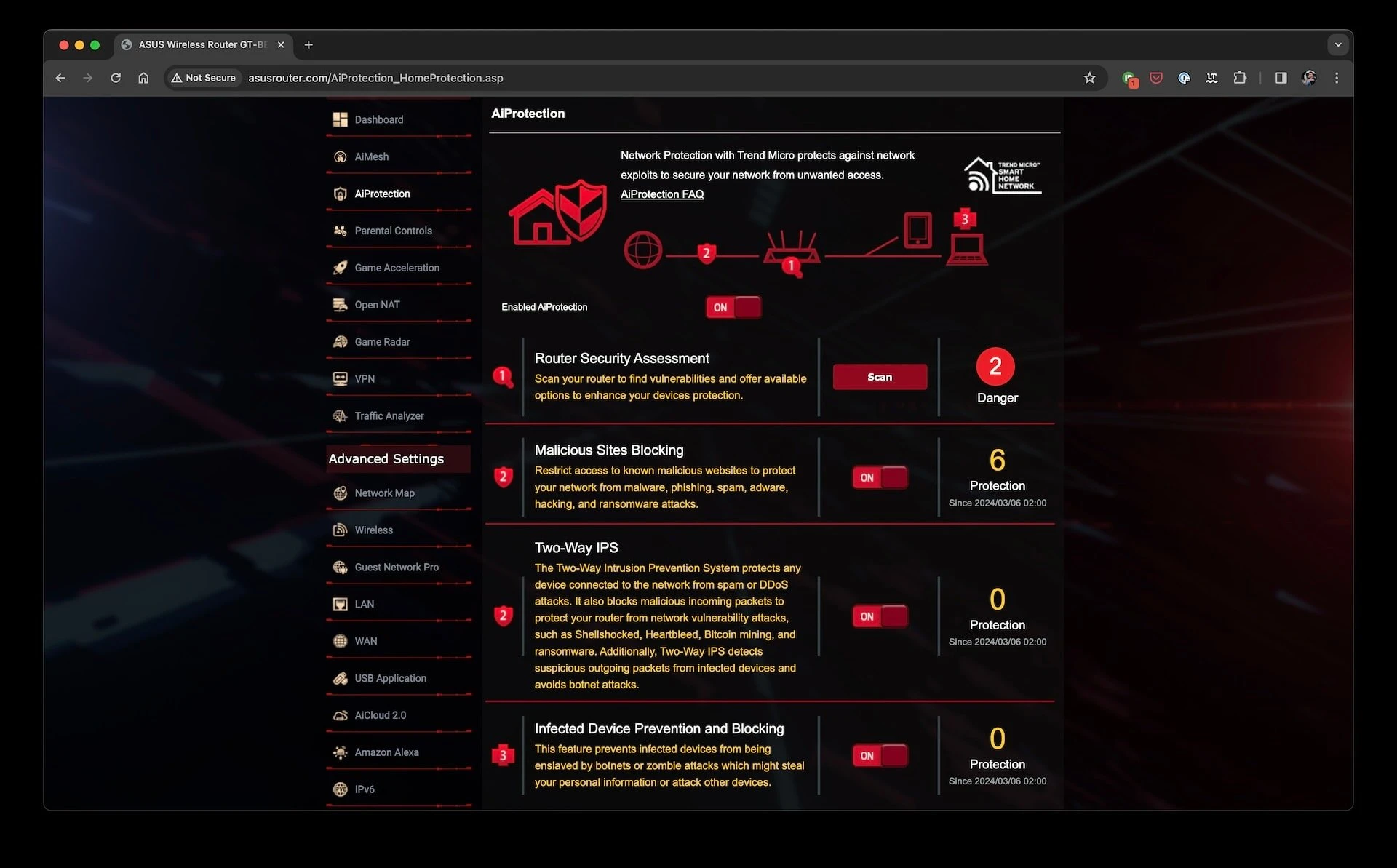Click the Game Acceleration rocket icon
Screen dimensions: 1397x868
pos(340,268)
